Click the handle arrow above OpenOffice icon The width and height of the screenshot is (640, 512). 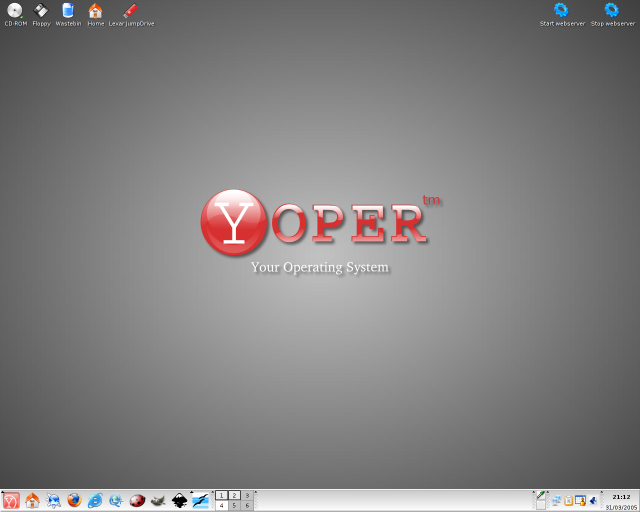click(191, 492)
